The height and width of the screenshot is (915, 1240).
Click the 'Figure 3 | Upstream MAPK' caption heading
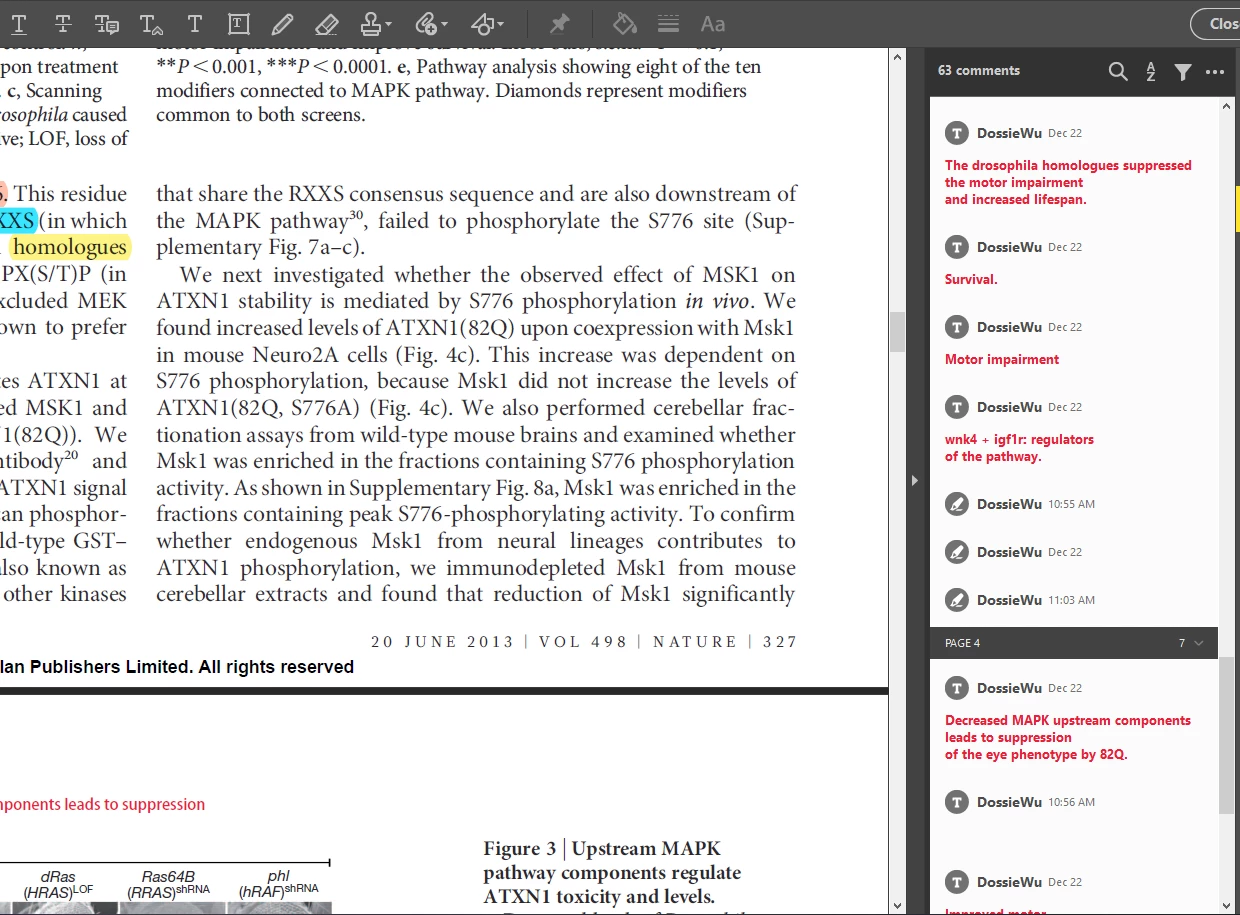click(602, 849)
